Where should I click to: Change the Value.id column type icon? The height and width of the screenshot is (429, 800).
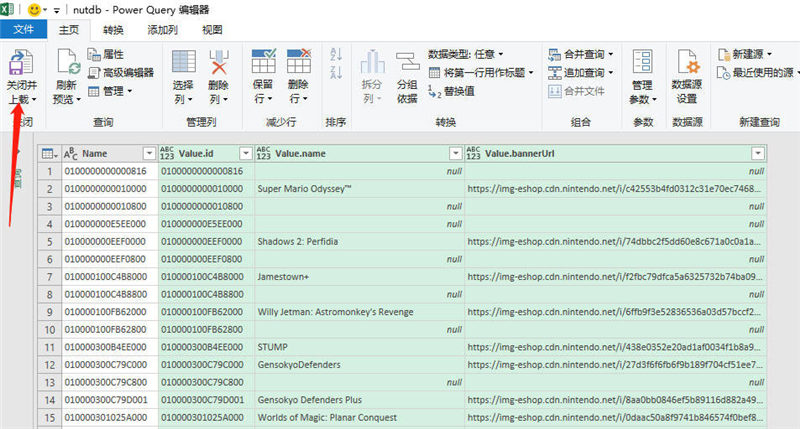click(167, 154)
